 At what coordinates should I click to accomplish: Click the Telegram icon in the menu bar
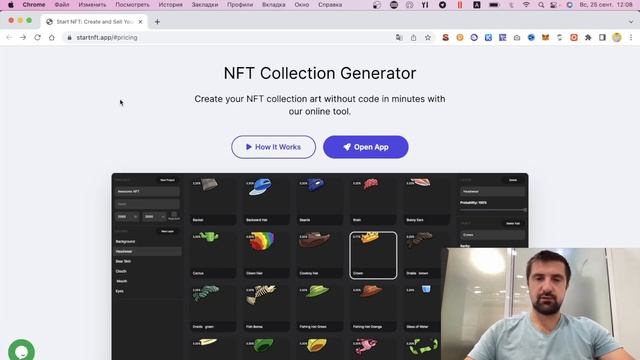[442, 5]
